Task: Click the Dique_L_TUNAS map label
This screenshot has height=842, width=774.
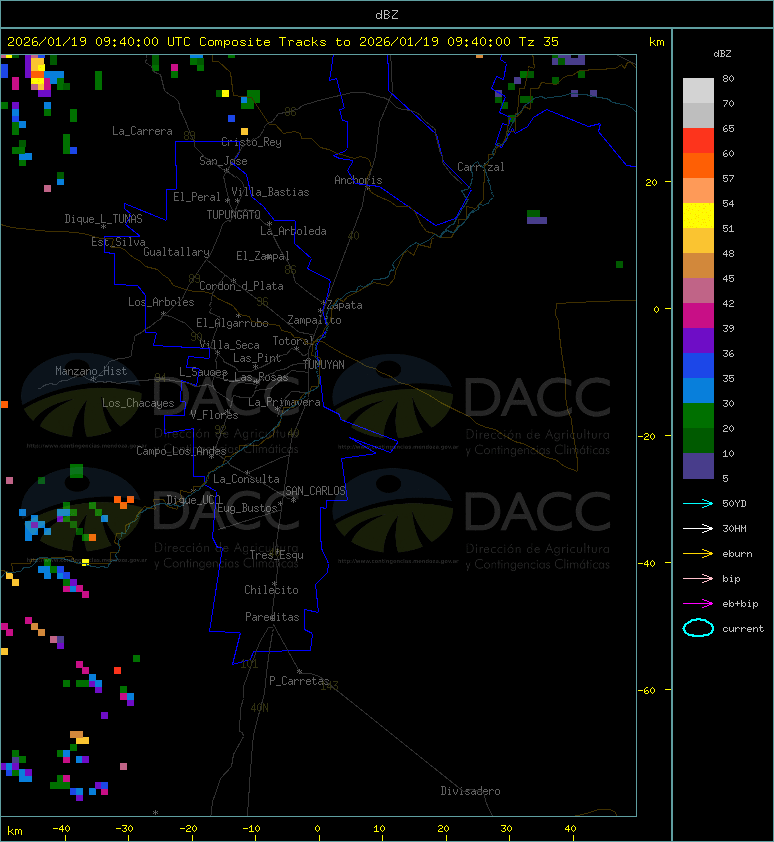Action: click(x=104, y=219)
